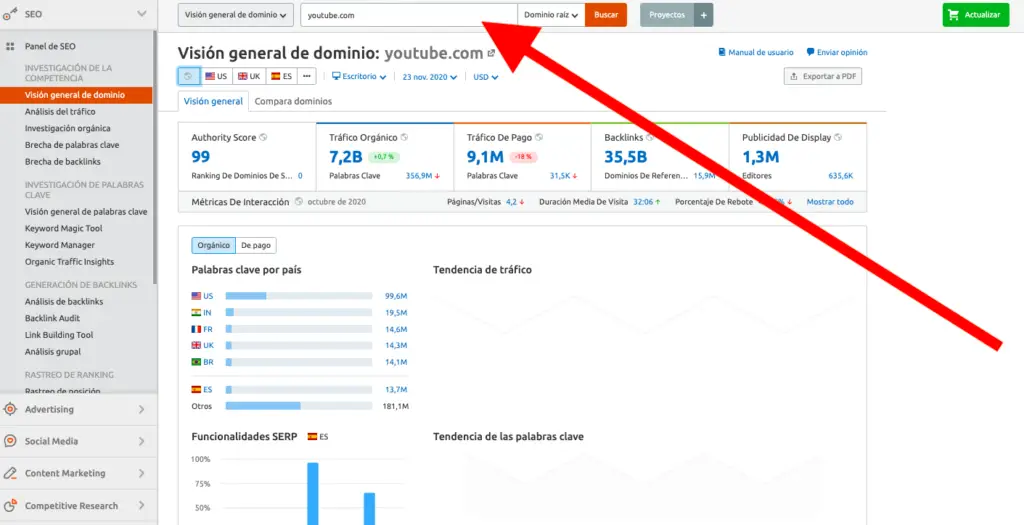Screen dimensions: 1024x525
Task: Open the Escritorio device dropdown
Action: click(x=359, y=76)
